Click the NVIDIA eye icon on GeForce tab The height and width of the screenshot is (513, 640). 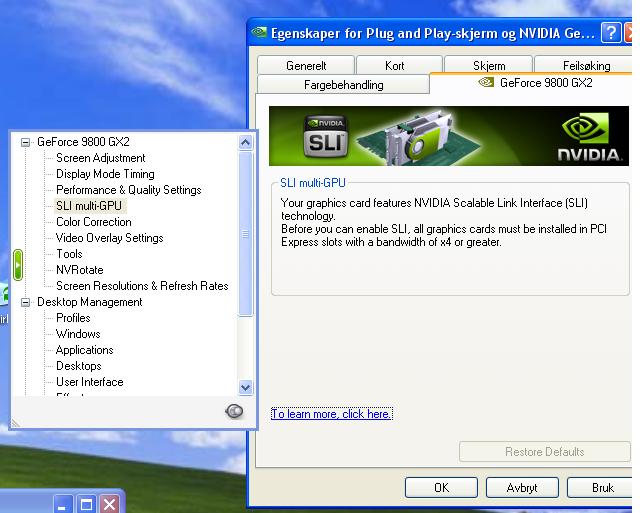pos(486,82)
